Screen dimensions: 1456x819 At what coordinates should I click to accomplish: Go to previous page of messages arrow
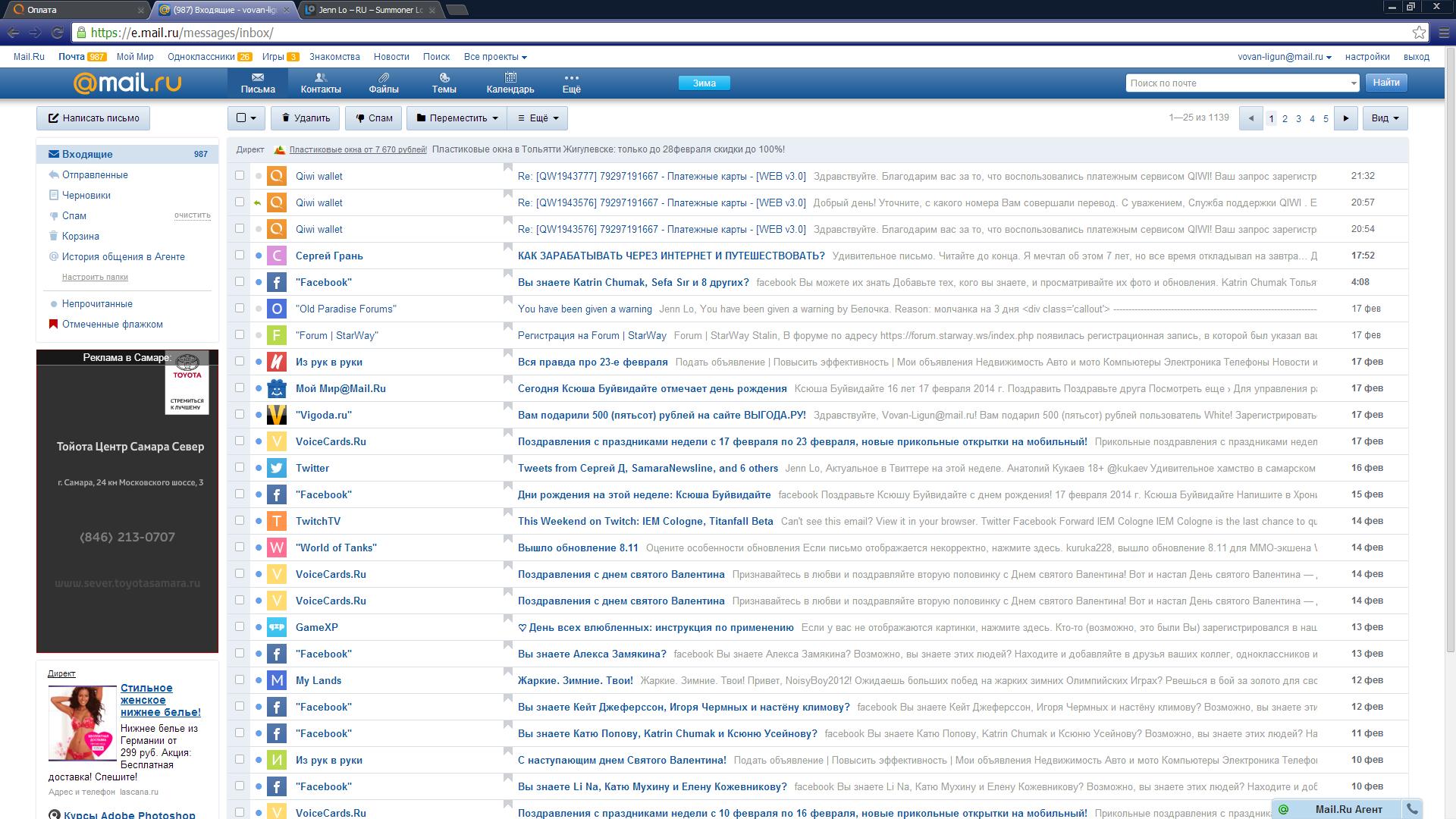(1250, 118)
